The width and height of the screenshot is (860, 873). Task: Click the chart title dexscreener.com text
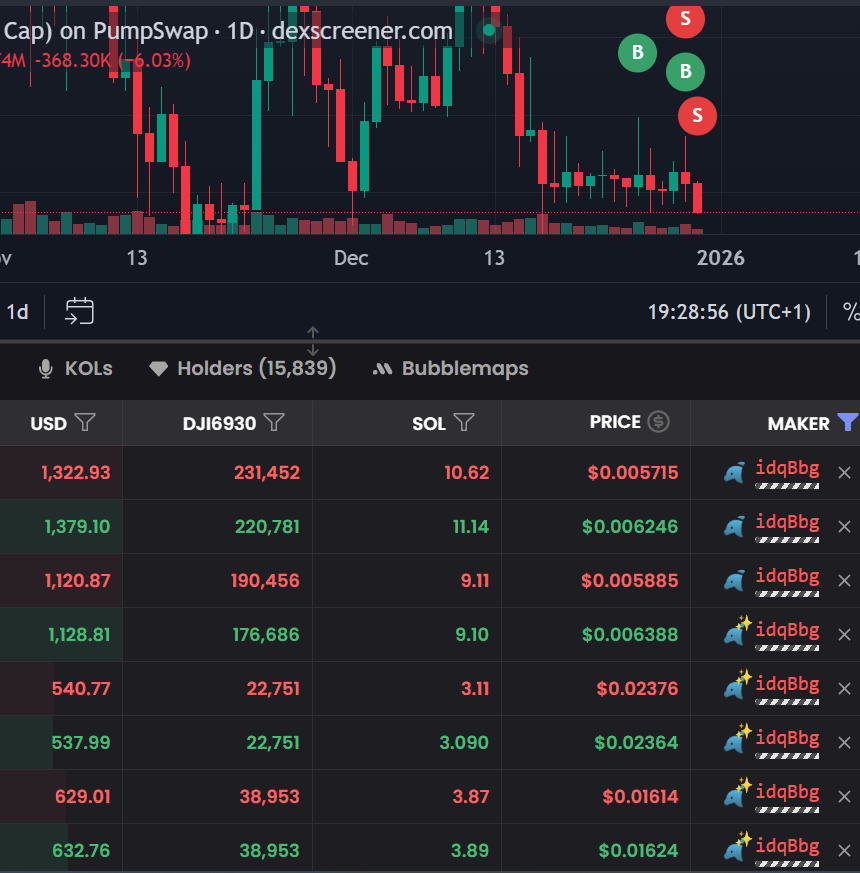(362, 31)
